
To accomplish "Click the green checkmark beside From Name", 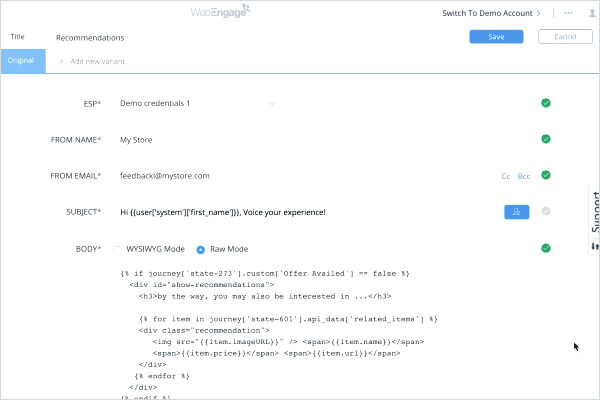I will tap(545, 139).
